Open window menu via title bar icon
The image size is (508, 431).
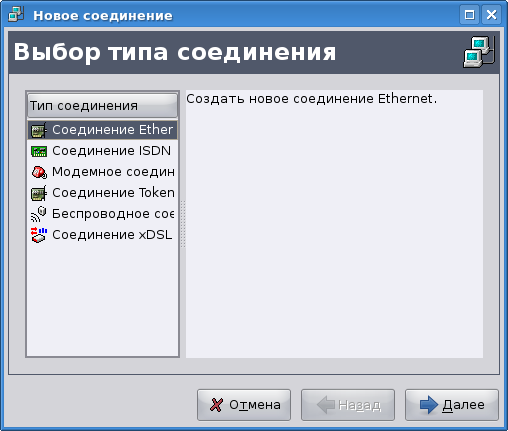click(16, 15)
